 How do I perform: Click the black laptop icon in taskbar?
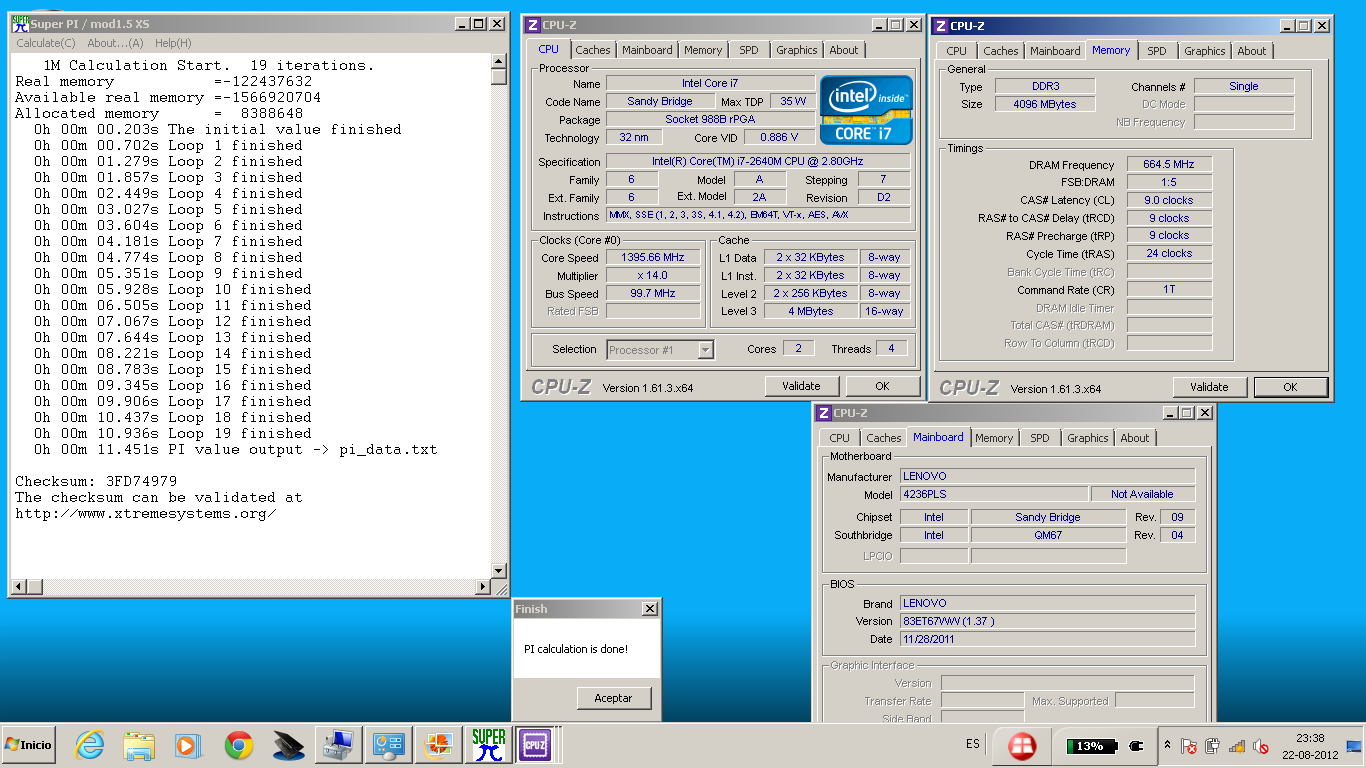[x=288, y=745]
